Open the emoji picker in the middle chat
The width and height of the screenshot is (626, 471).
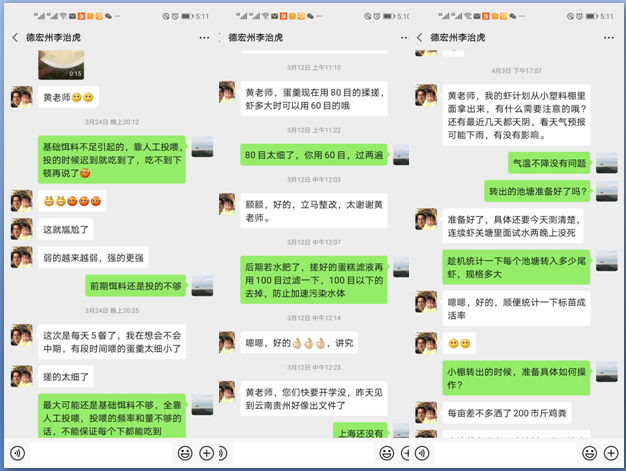[384, 452]
